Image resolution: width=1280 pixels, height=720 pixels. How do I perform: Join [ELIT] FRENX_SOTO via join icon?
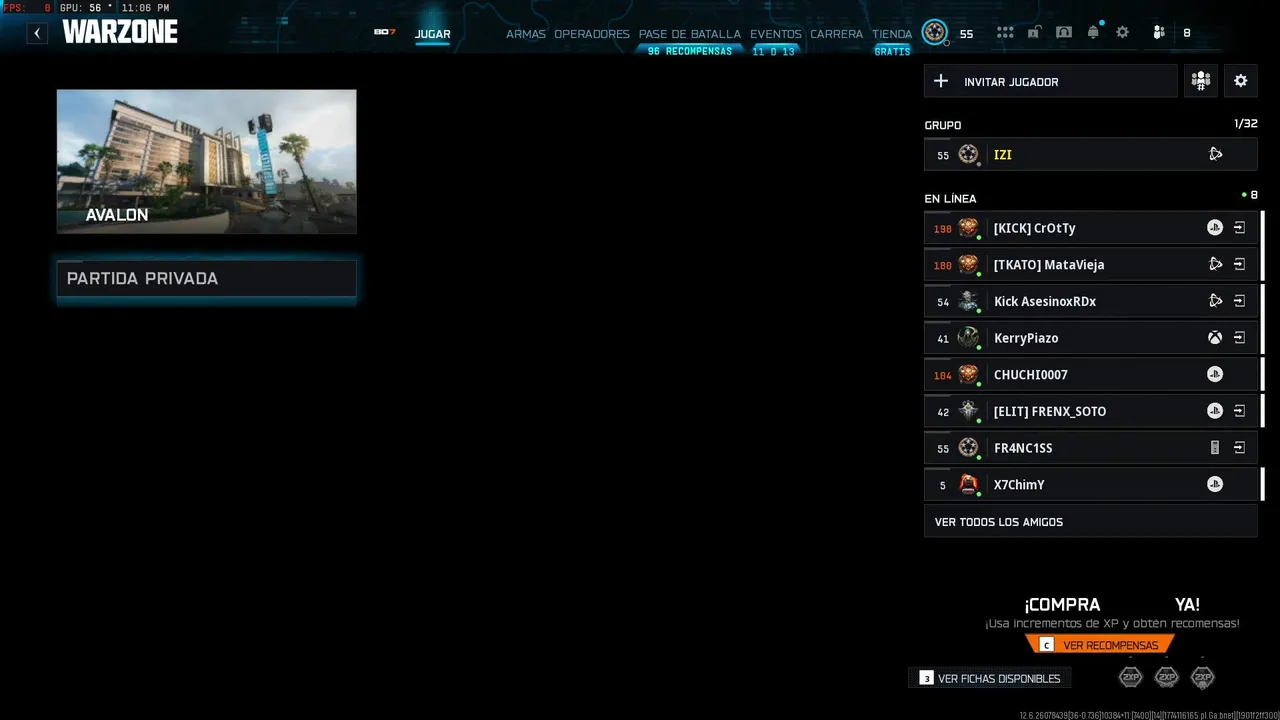click(x=1239, y=411)
